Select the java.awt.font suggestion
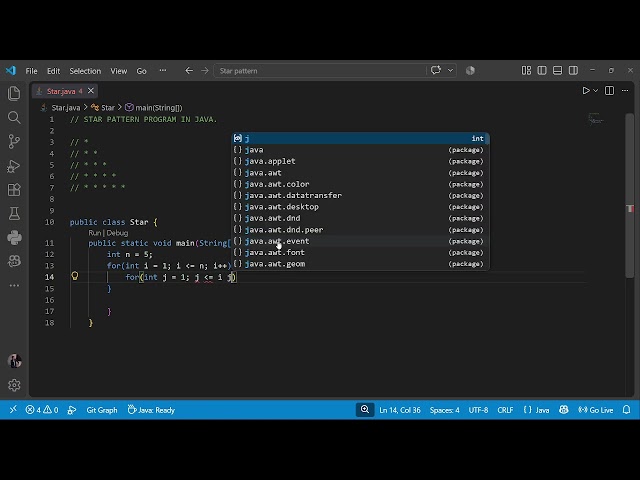The width and height of the screenshot is (640, 480). [360, 253]
